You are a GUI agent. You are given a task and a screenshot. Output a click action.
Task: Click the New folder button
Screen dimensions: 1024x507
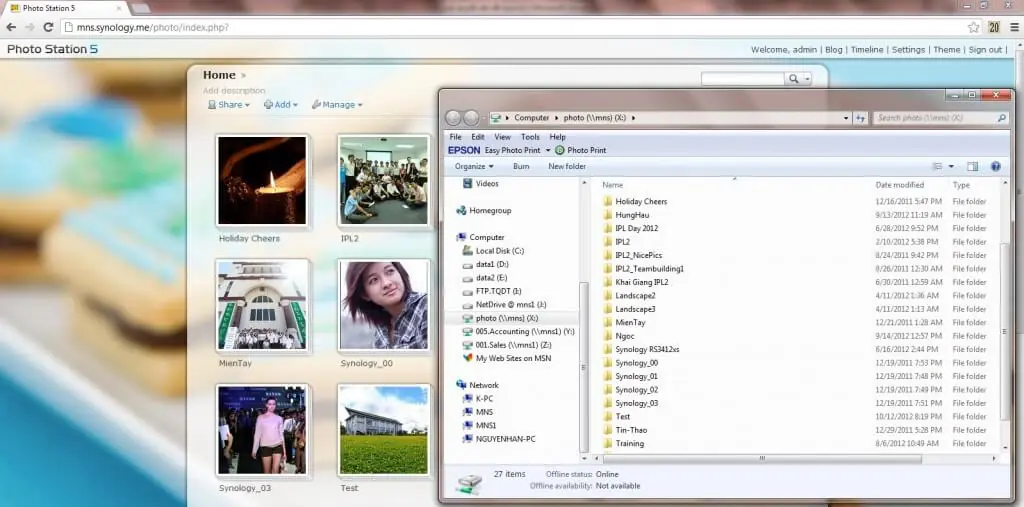pos(567,166)
